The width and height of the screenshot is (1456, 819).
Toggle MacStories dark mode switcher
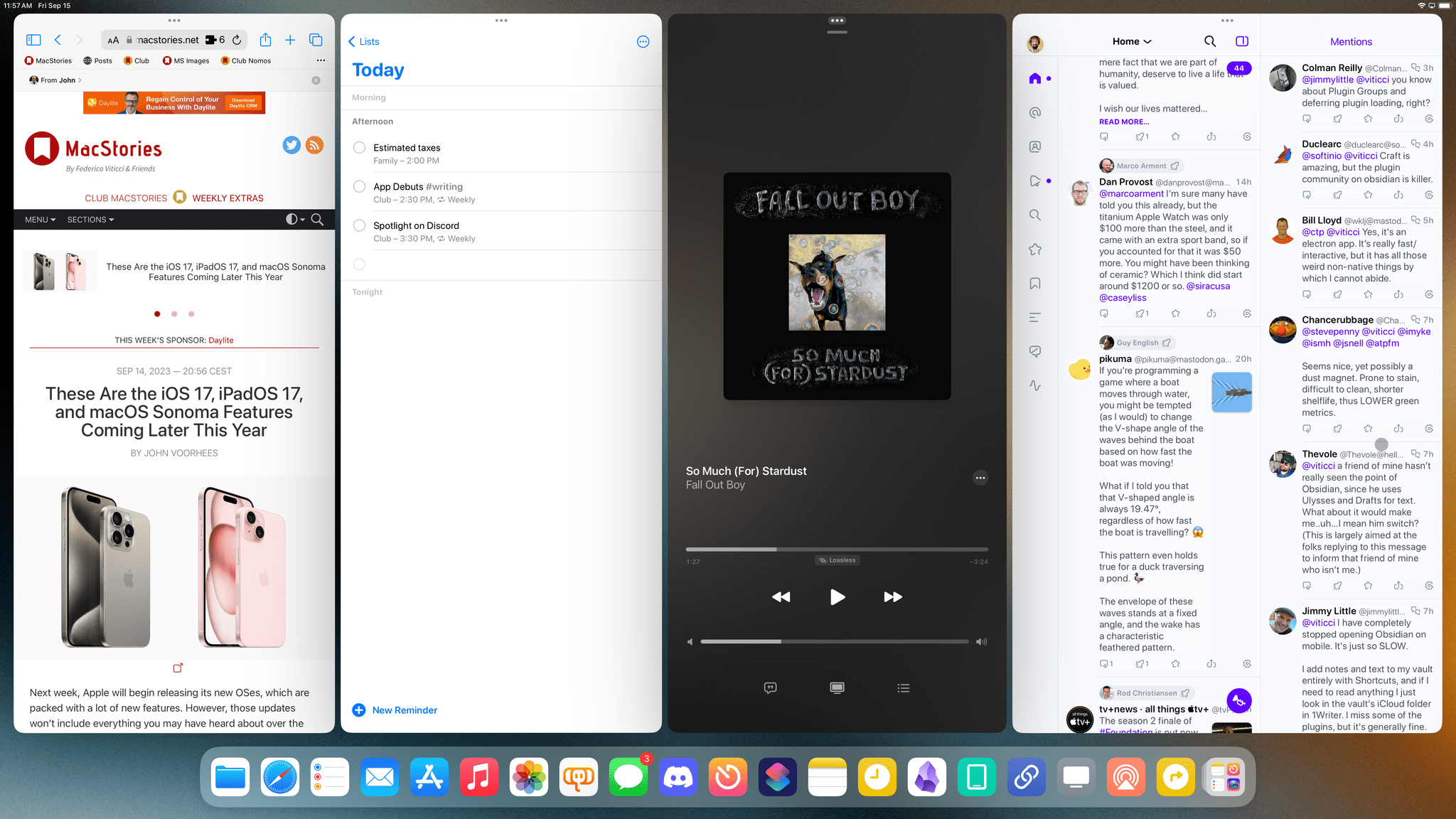click(295, 220)
